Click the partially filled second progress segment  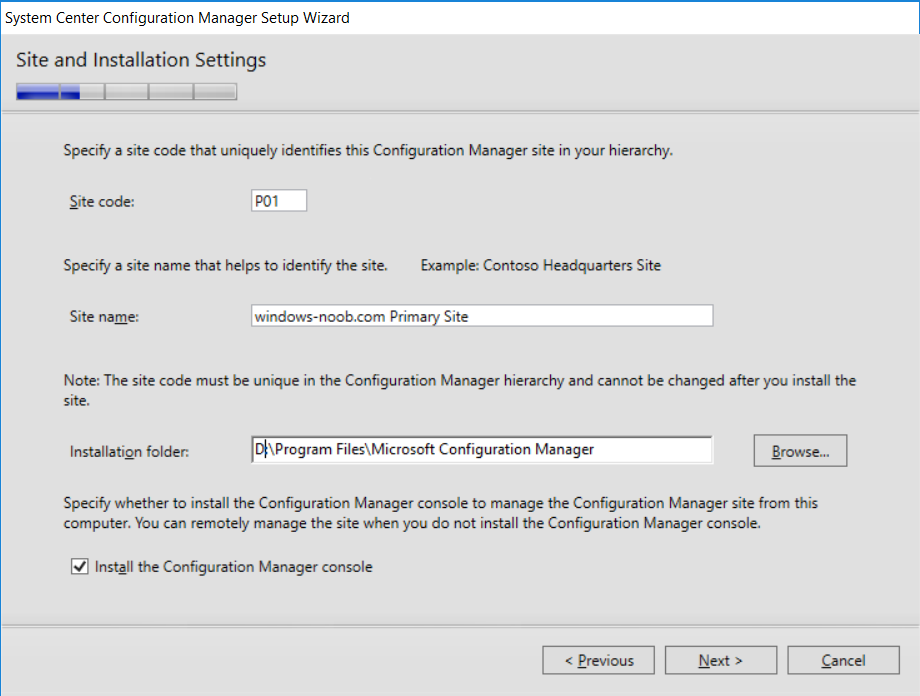point(82,92)
